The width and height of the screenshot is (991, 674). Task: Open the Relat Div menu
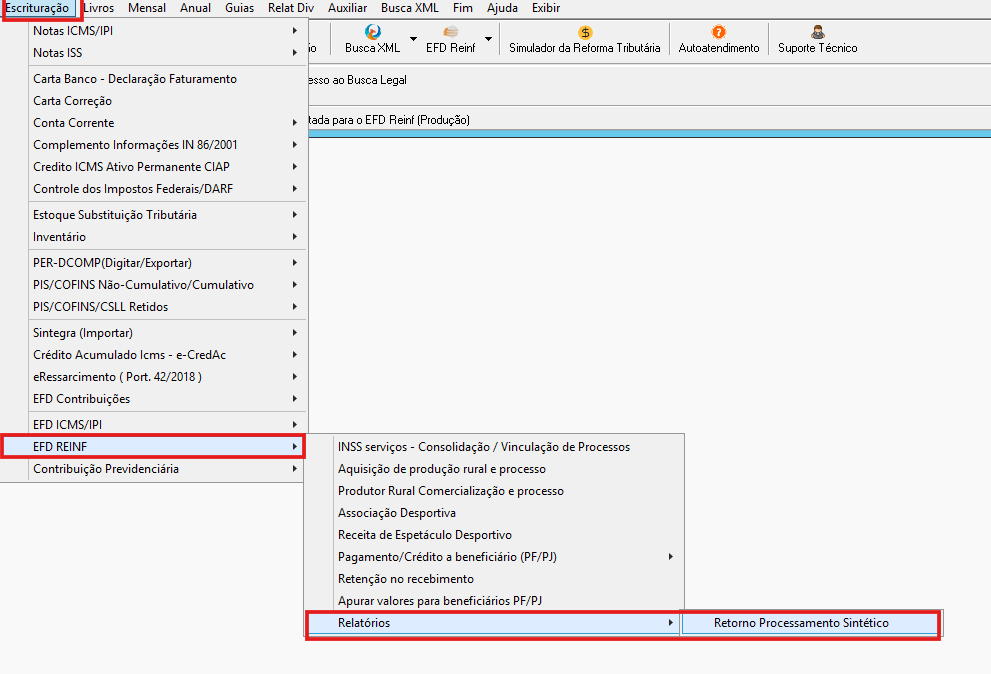291,8
